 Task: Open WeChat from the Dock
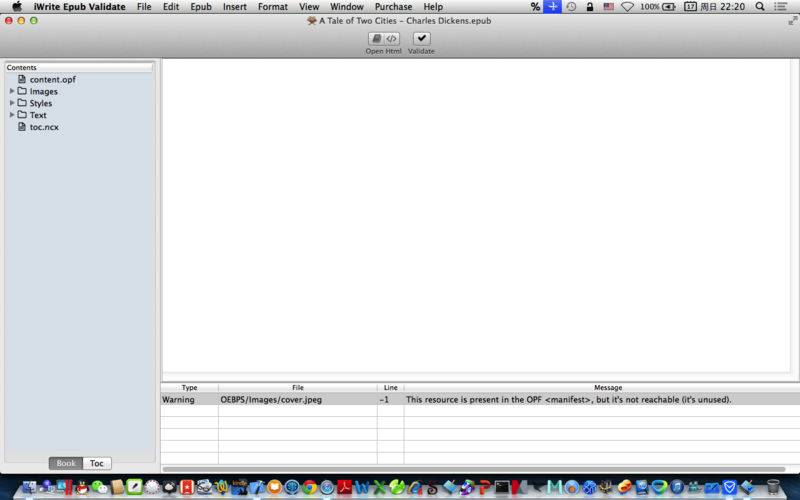pyautogui.click(x=99, y=487)
